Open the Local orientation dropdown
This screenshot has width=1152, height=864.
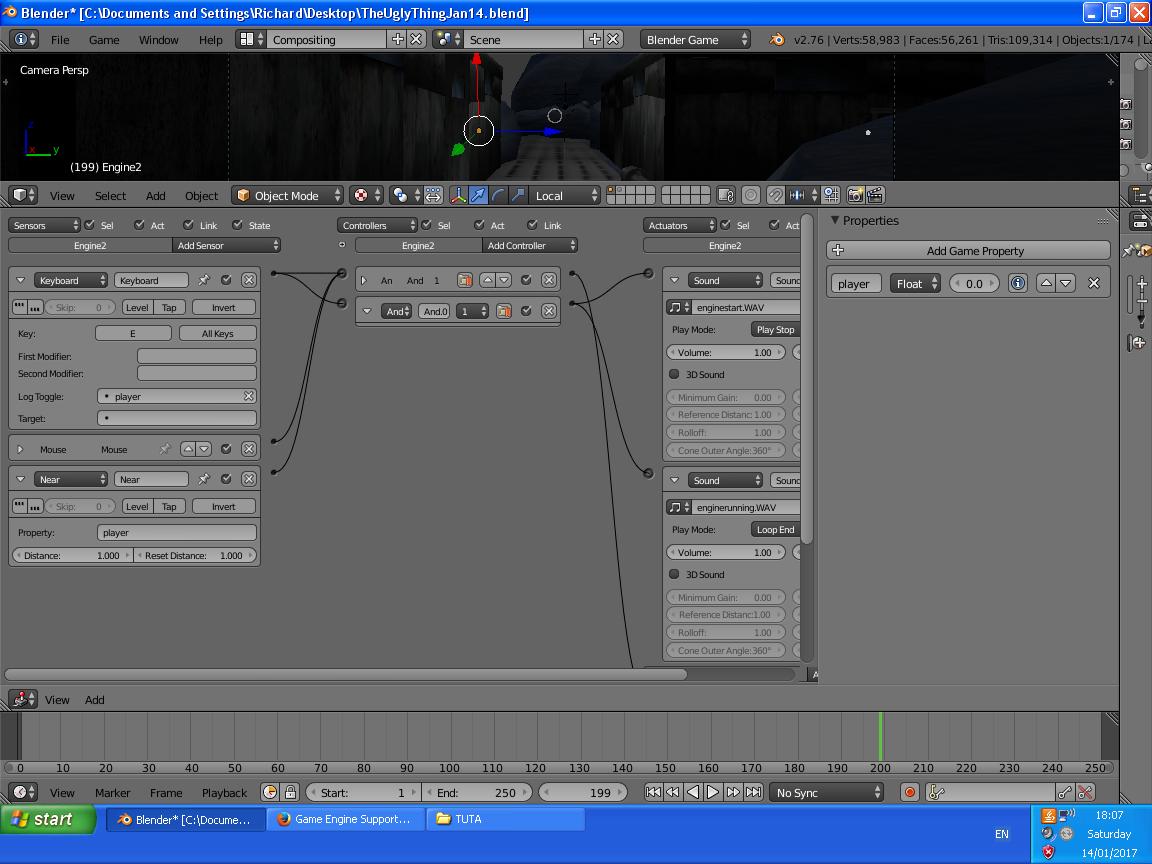[x=565, y=195]
